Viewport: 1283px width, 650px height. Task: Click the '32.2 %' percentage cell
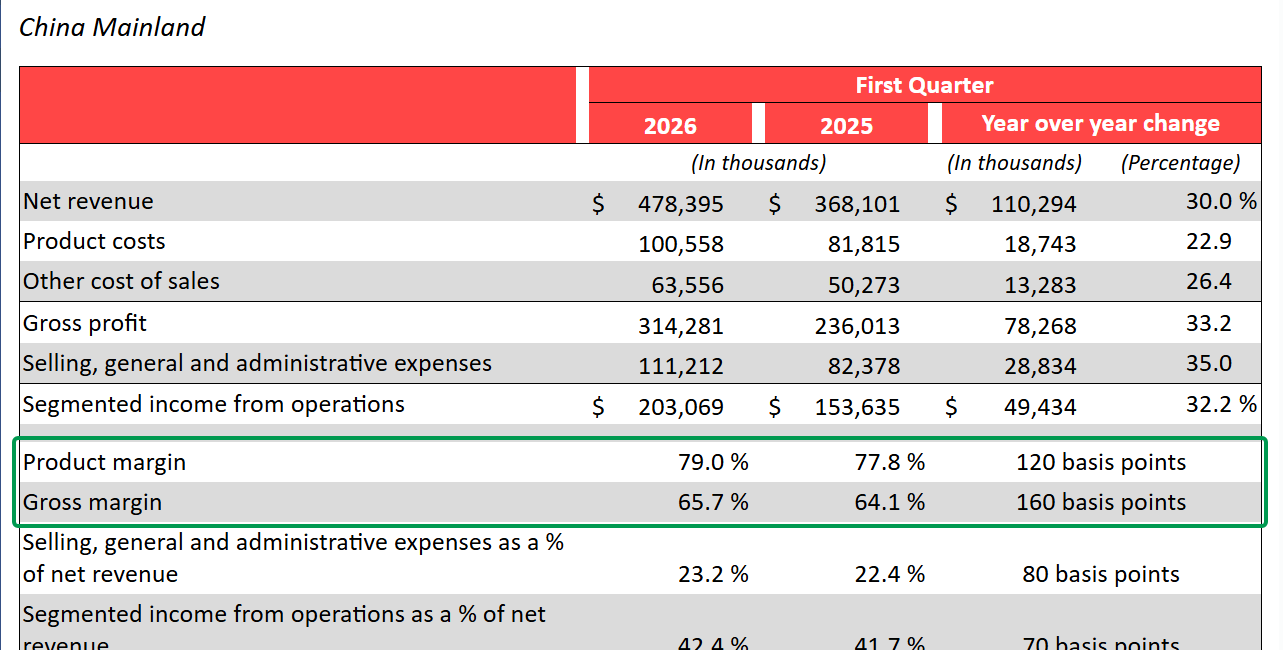pyautogui.click(x=1221, y=404)
